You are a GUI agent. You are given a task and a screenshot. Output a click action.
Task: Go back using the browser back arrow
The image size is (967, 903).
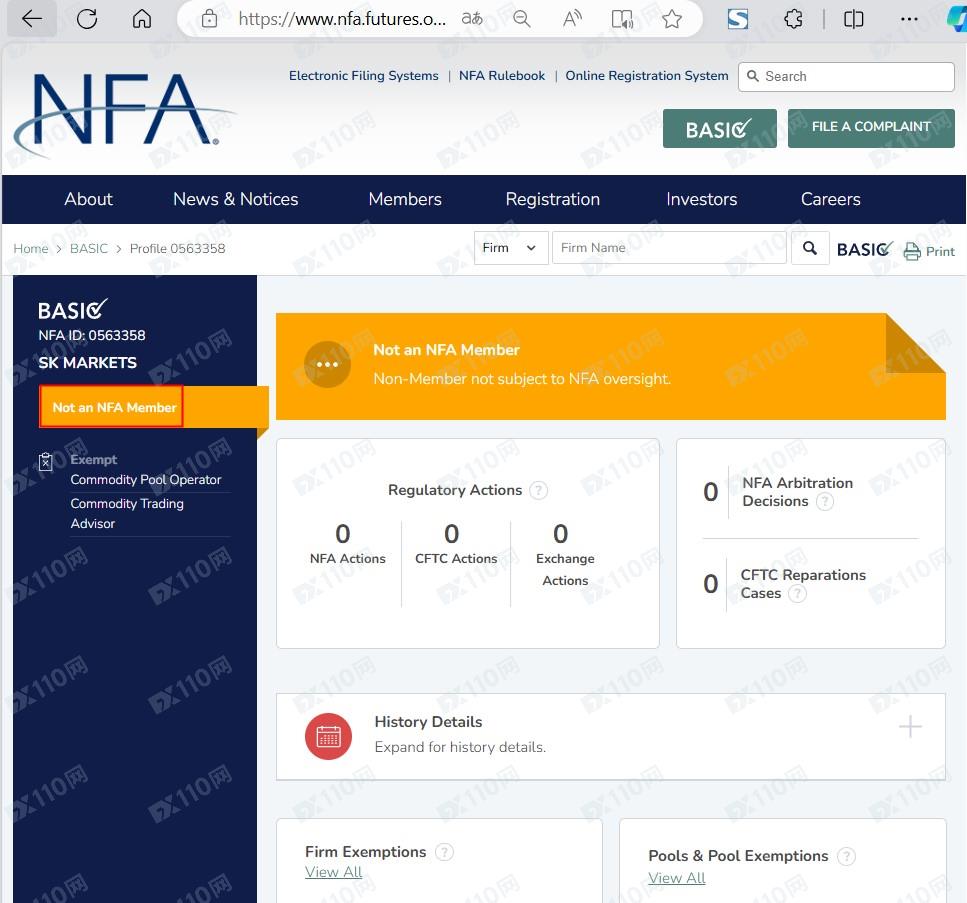pos(31,19)
